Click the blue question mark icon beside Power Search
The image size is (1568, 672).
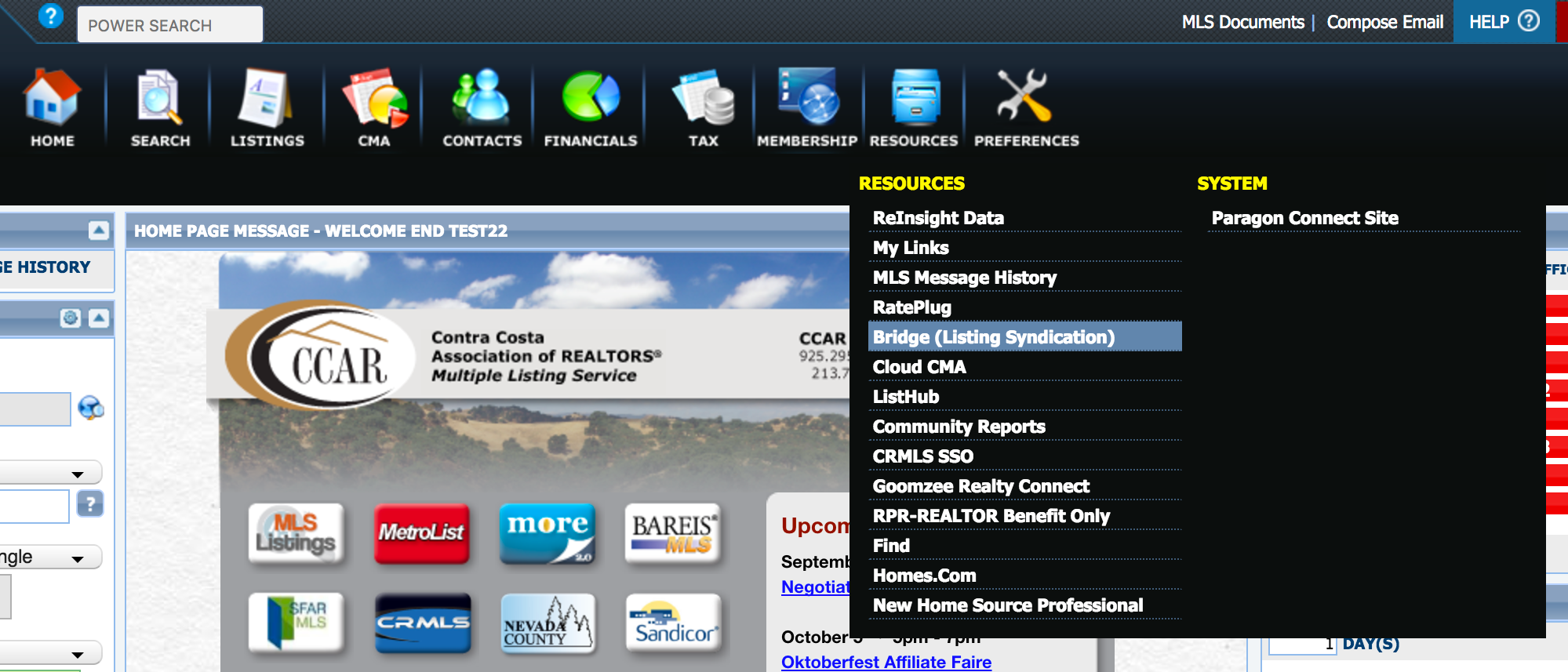(x=51, y=16)
